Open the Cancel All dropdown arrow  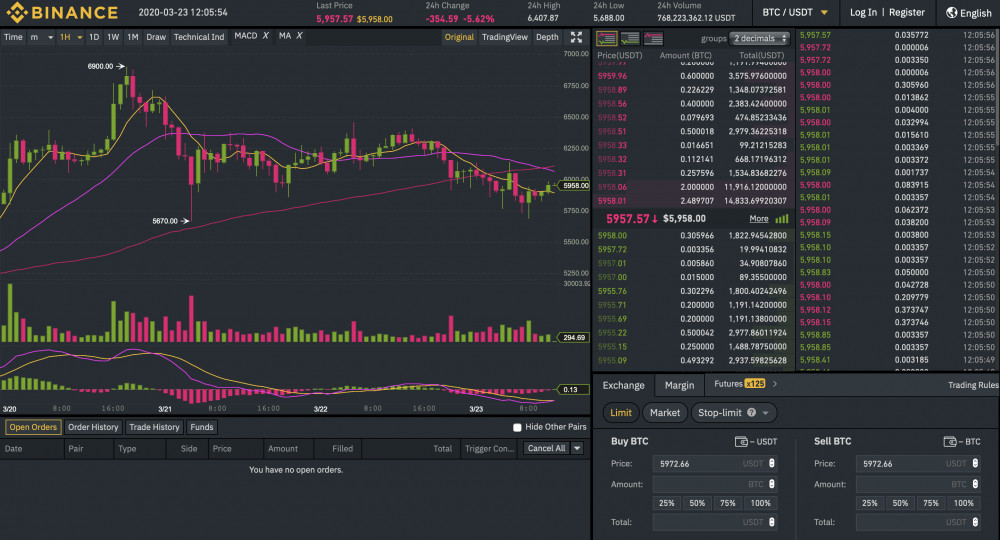[577, 448]
